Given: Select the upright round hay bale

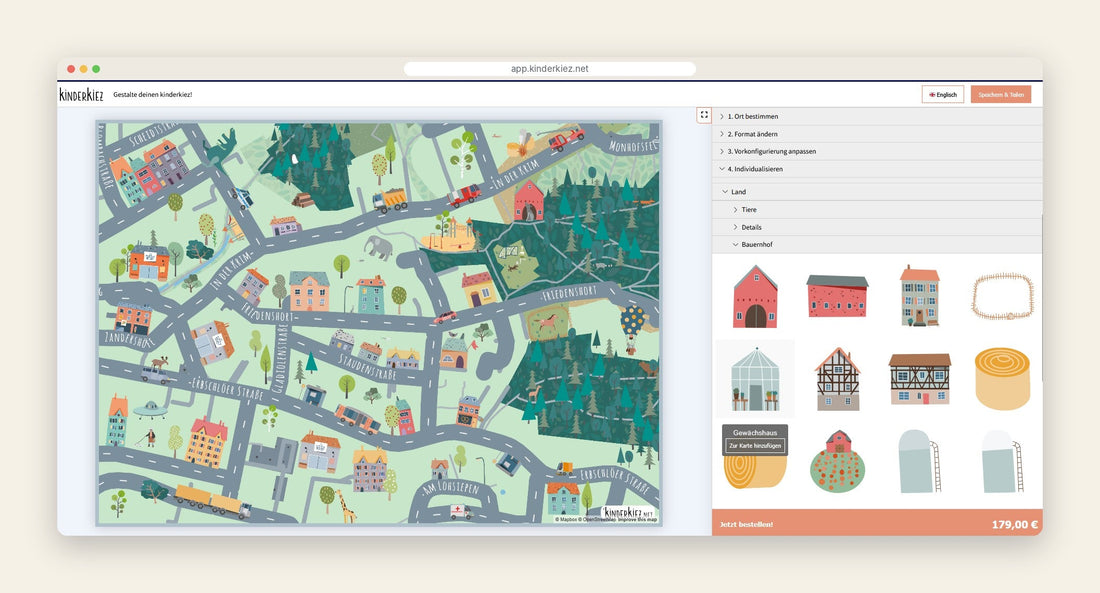Looking at the screenshot, I should point(1002,379).
